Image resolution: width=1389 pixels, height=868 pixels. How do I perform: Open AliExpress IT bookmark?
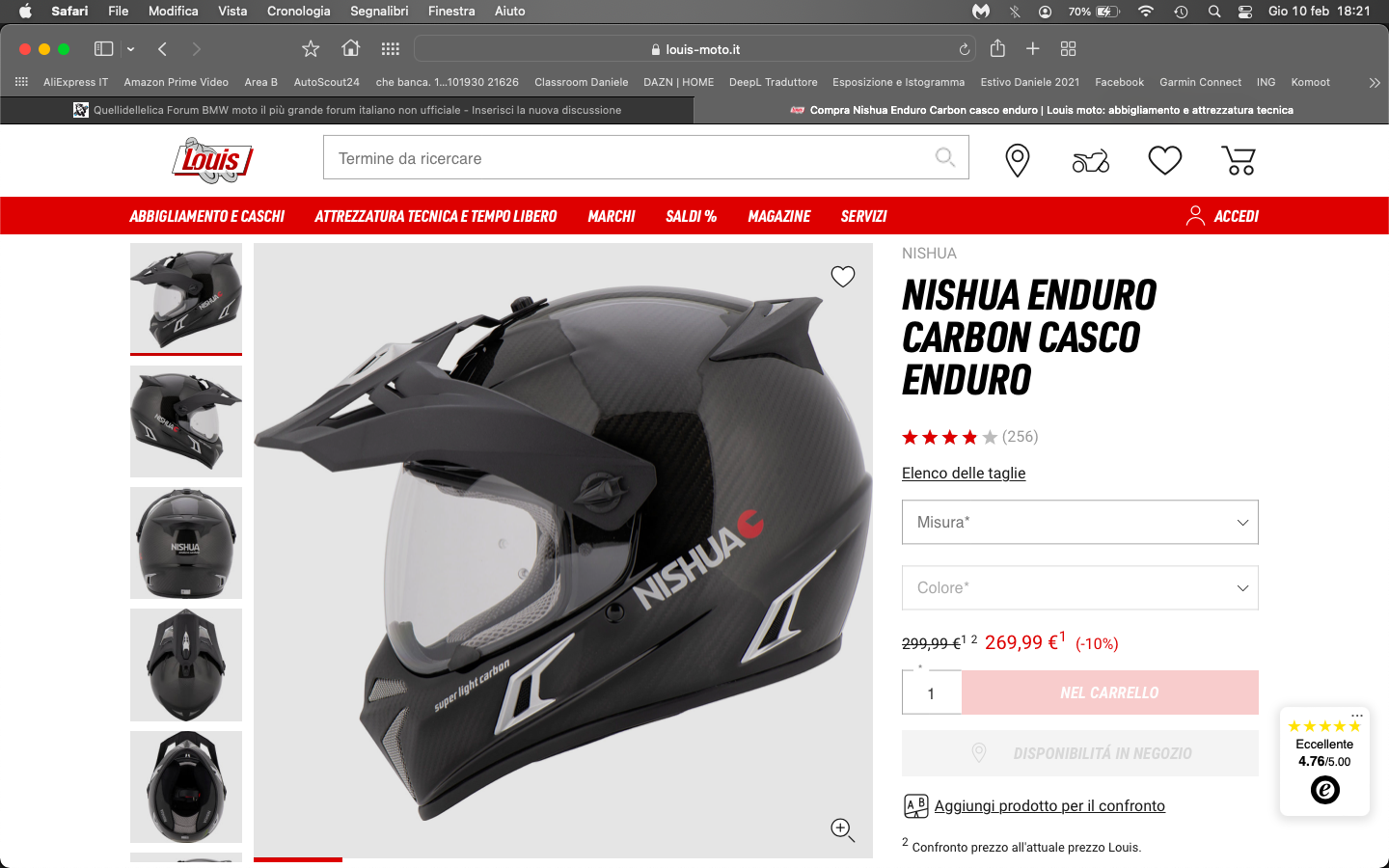pos(75,82)
